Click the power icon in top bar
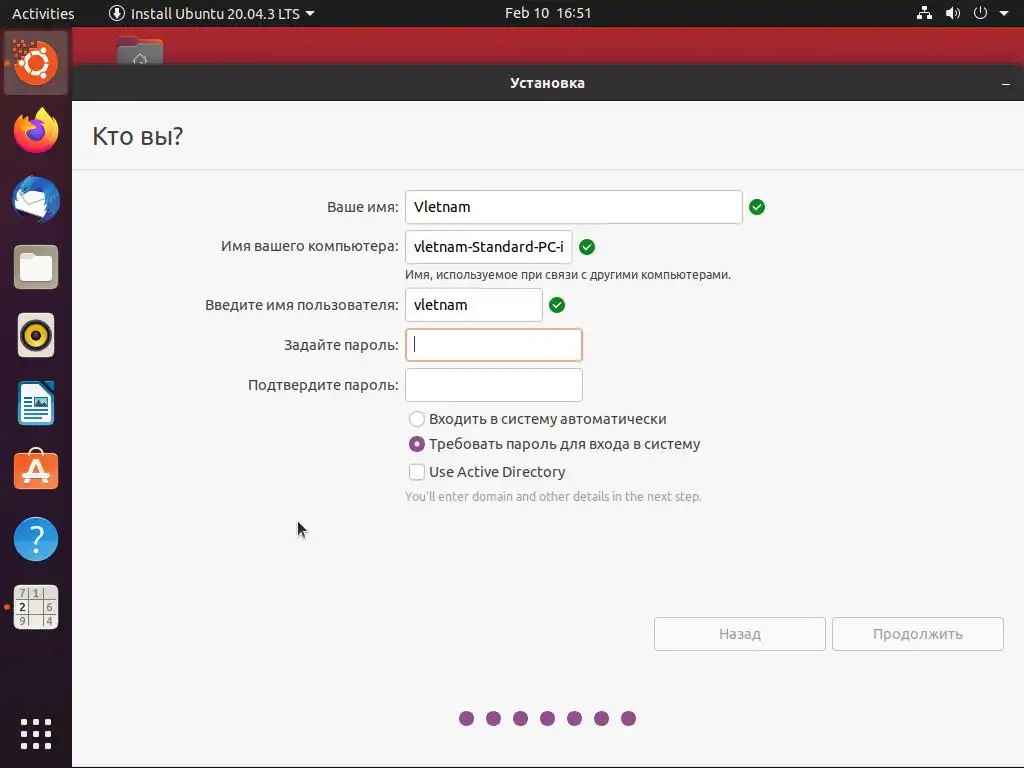The width and height of the screenshot is (1024, 768). 980,13
